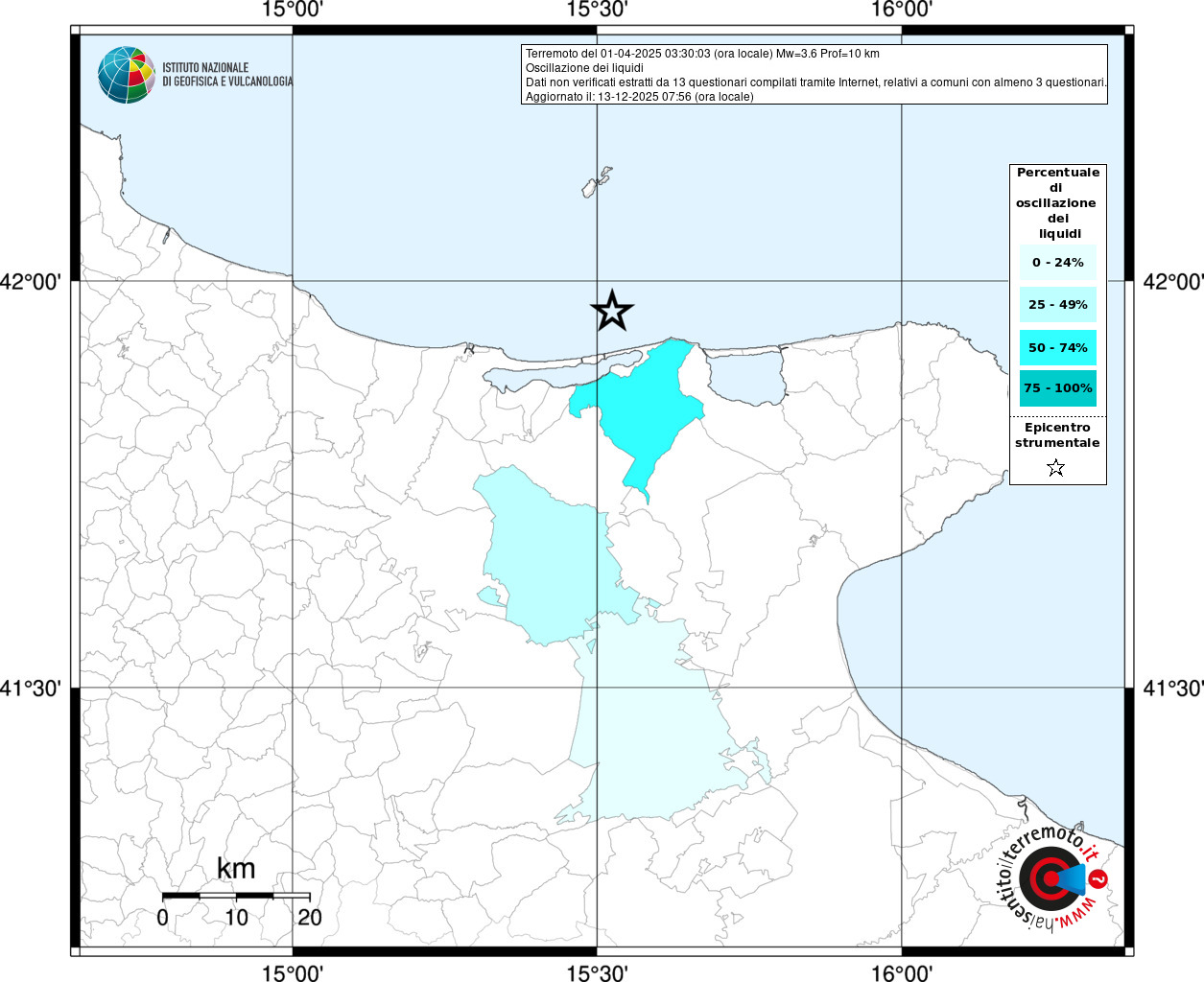Screen dimensions: 1204x982
Task: Click the left 42°00' latitude label
Action: [31, 282]
